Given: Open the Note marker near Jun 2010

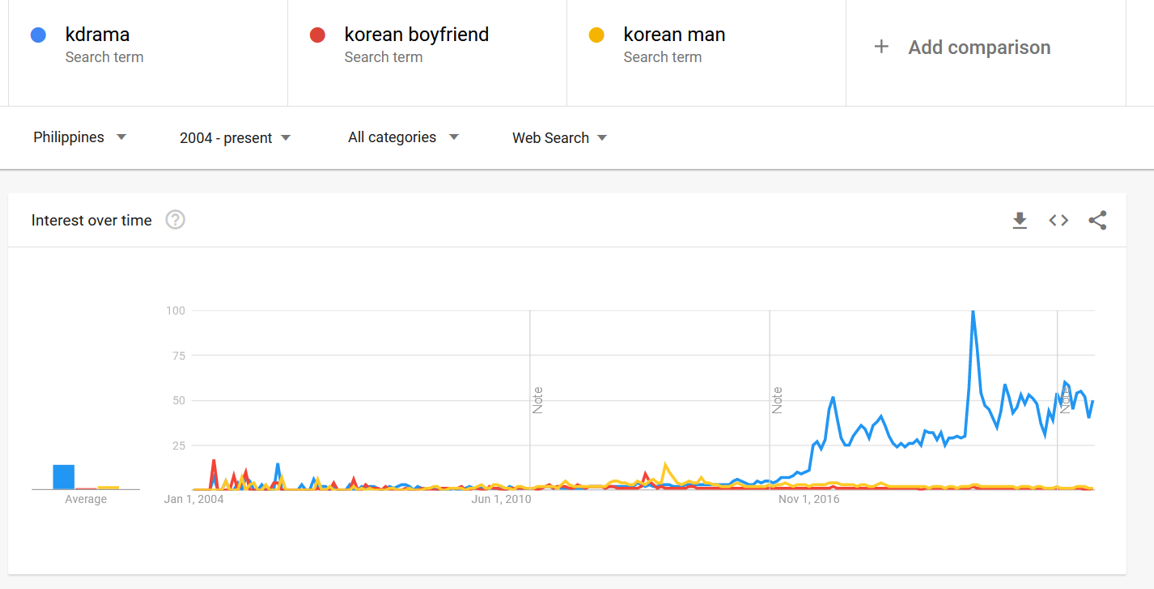Looking at the screenshot, I should point(537,401).
